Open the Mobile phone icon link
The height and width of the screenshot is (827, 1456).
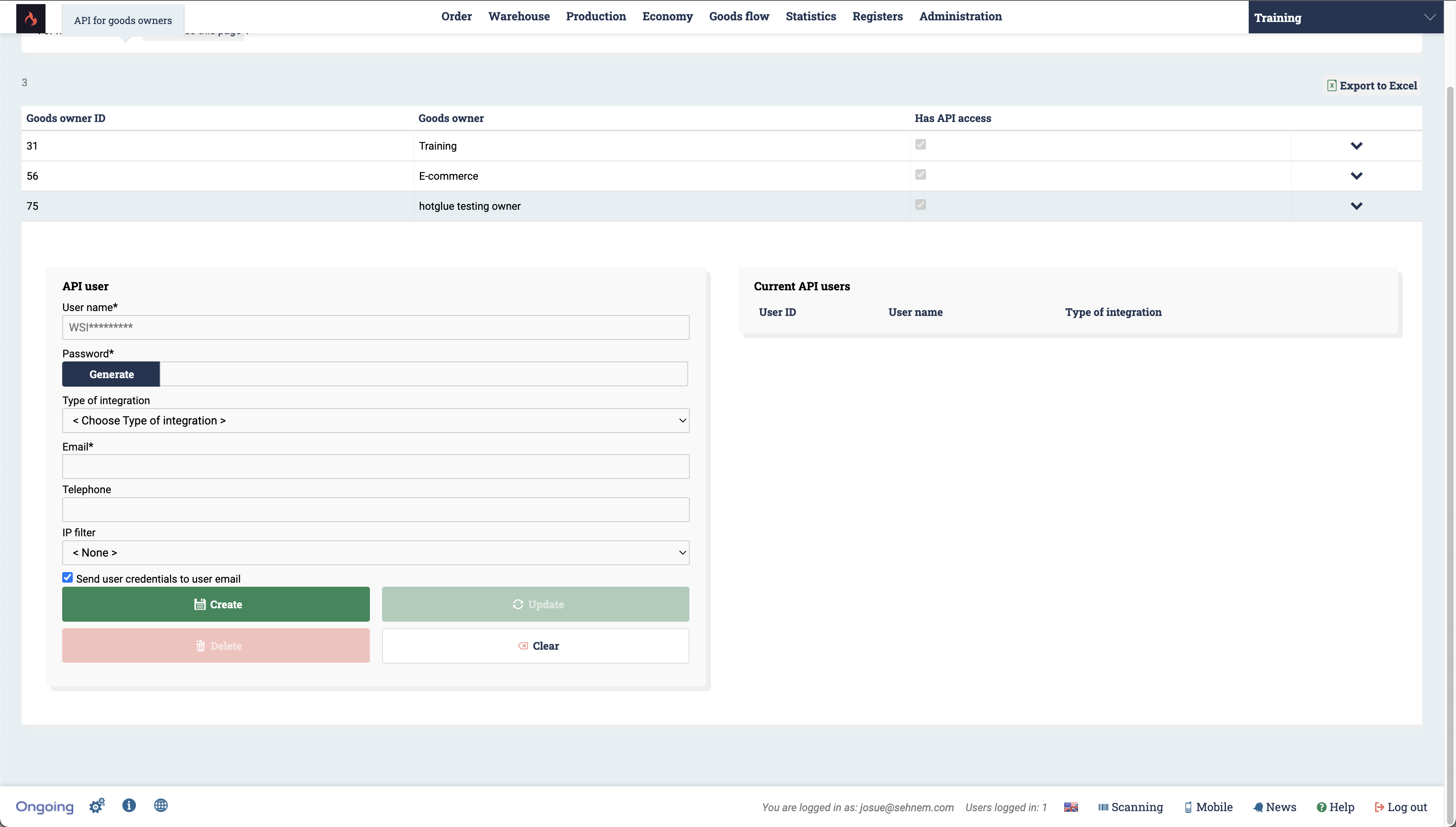coord(1188,807)
